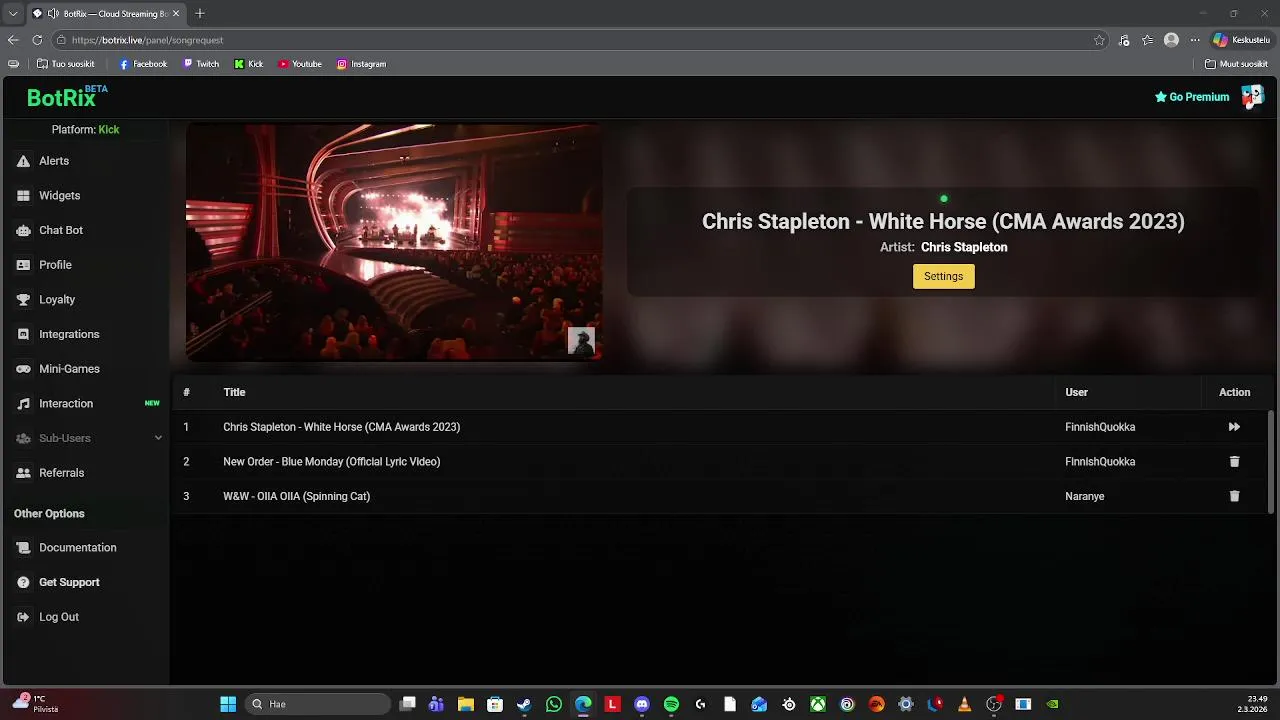Open Get Support from its question mark icon
This screenshot has height=720, width=1280.
23,582
